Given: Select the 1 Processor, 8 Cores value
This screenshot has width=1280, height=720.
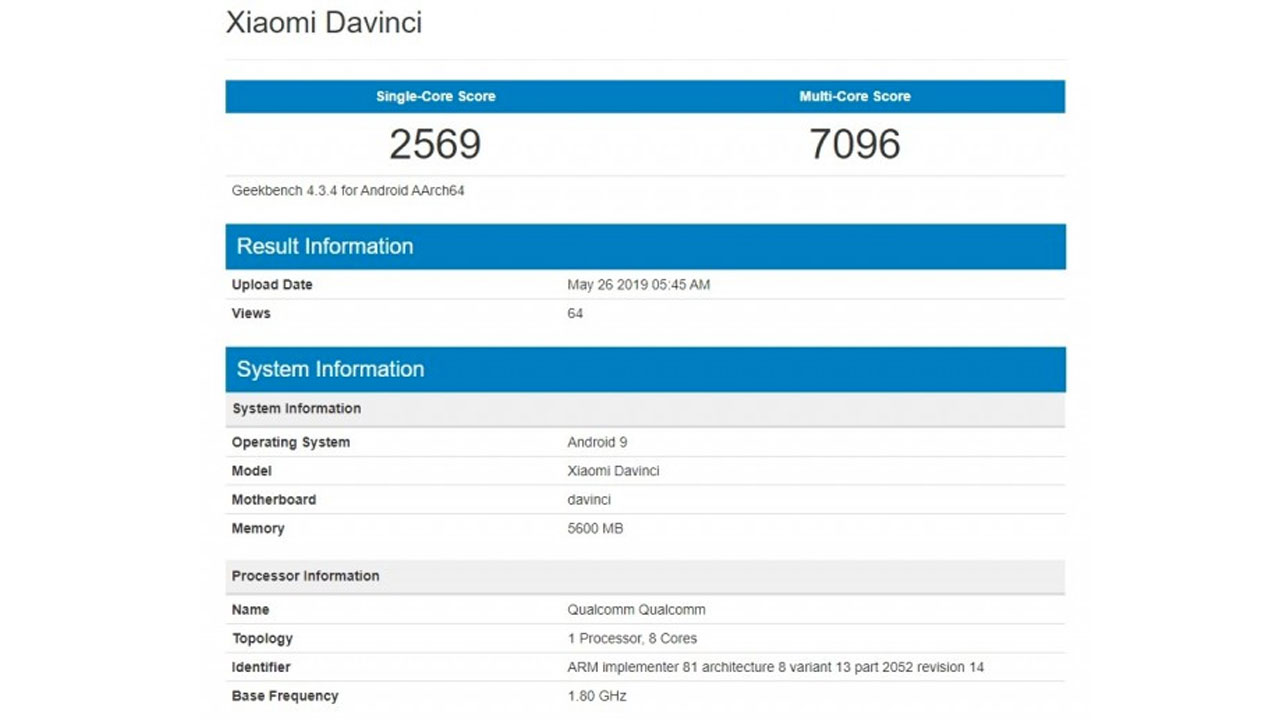Looking at the screenshot, I should tap(632, 639).
